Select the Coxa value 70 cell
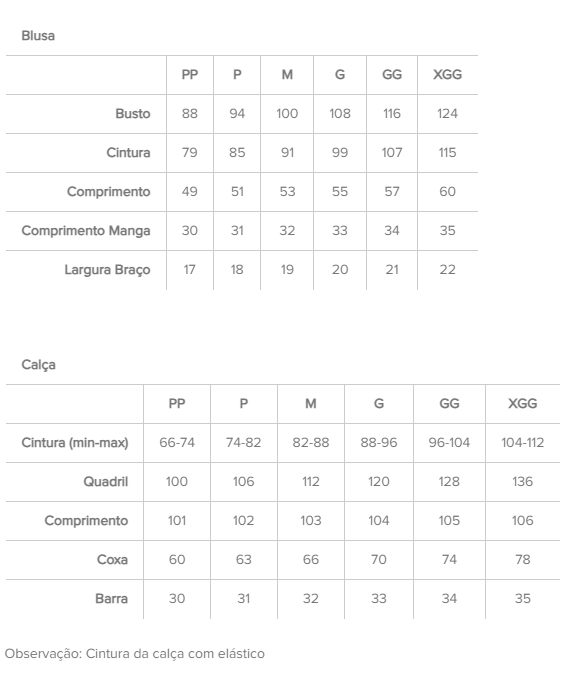The height and width of the screenshot is (676, 582). pos(379,560)
